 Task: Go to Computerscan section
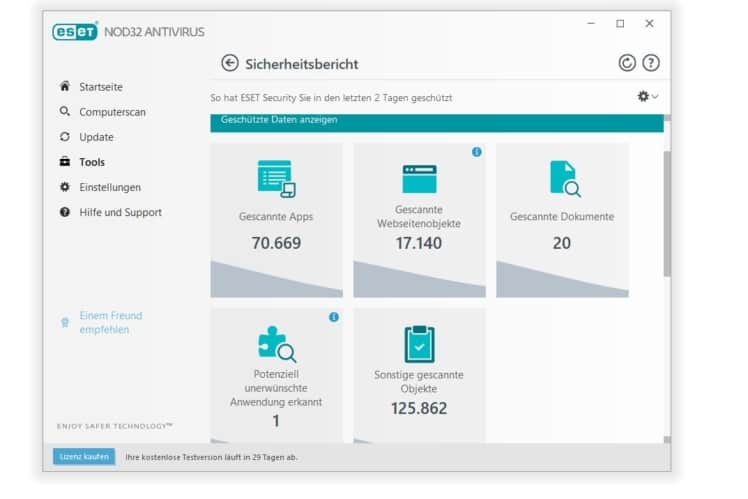113,112
